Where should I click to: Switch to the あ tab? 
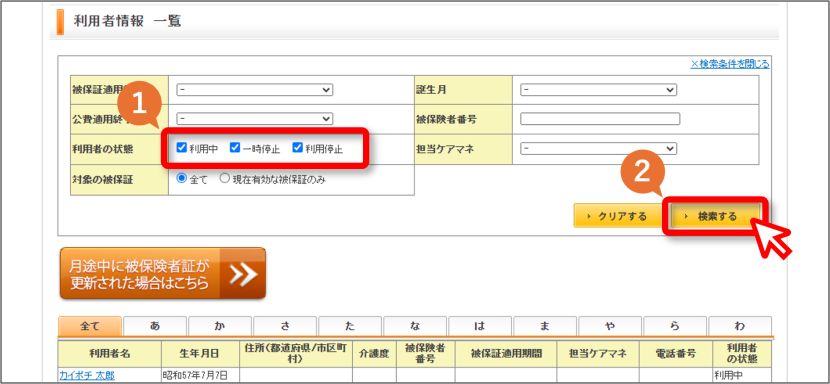(x=155, y=326)
